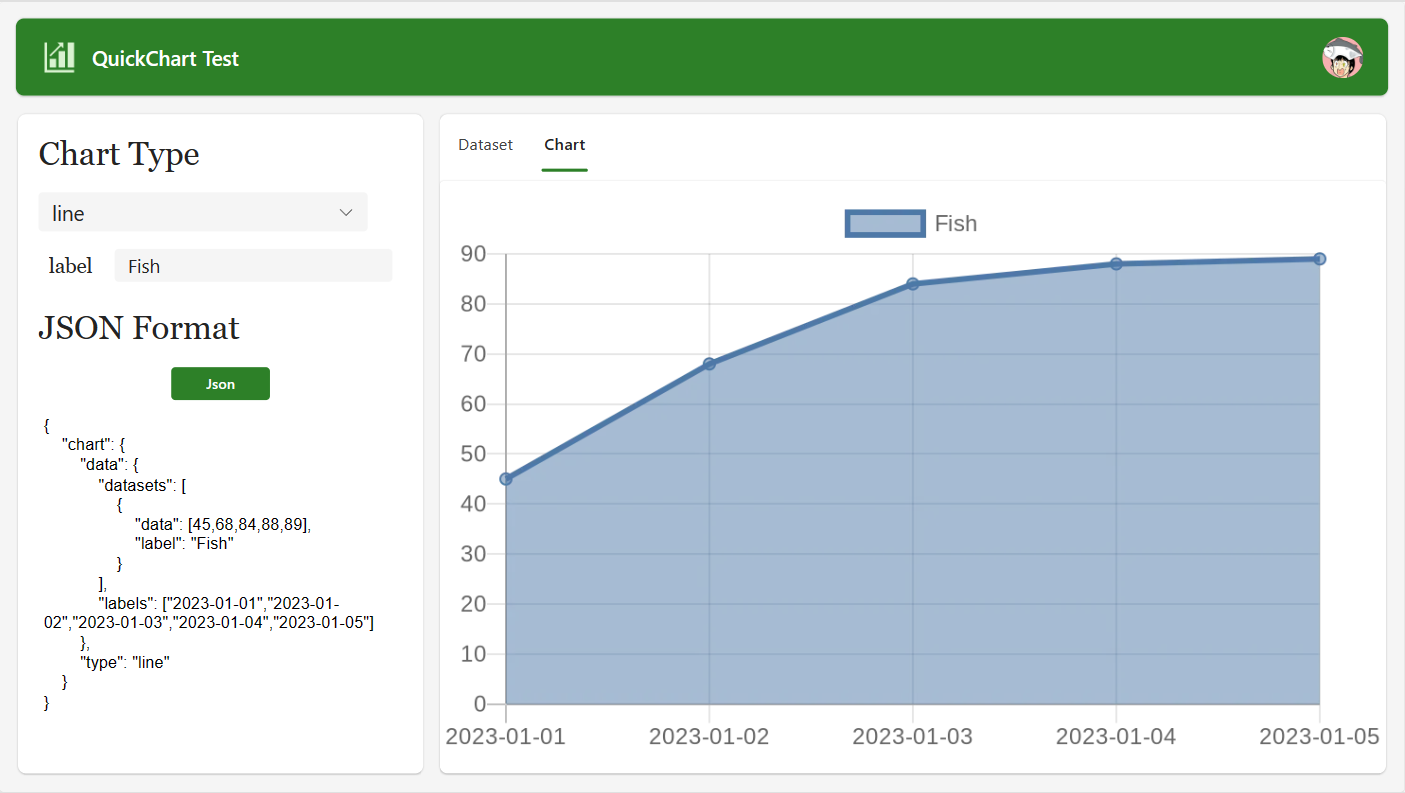The image size is (1405, 793).
Task: Click the blue legend color swatch
Action: point(885,223)
